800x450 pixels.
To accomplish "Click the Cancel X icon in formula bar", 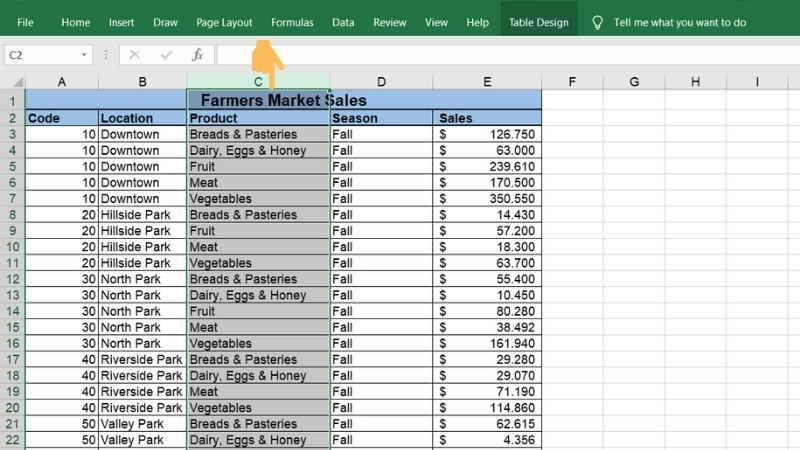I will coord(135,55).
